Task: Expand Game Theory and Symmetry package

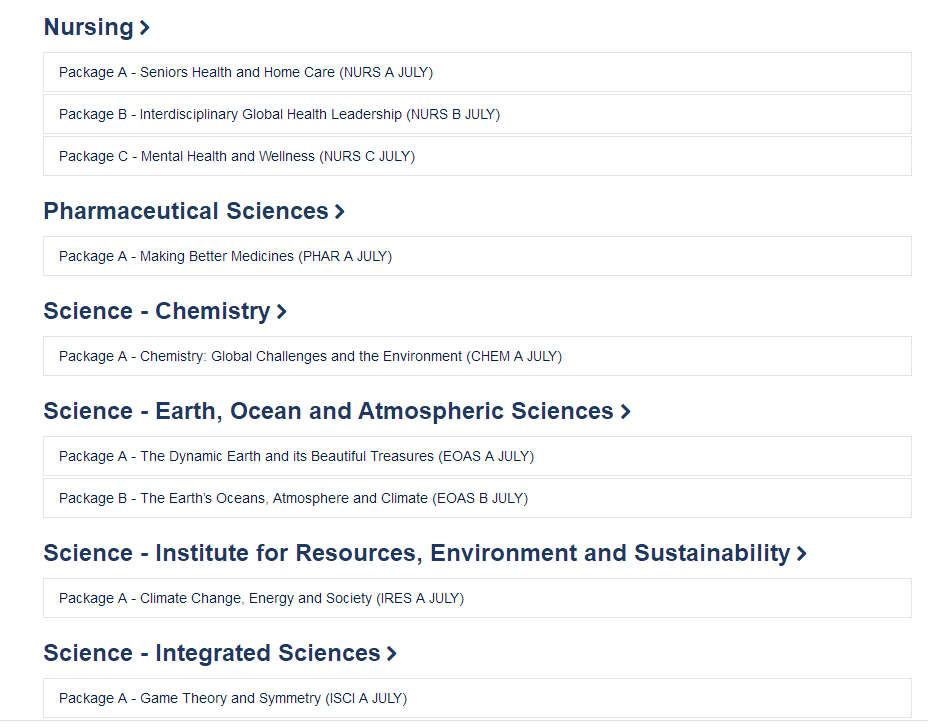Action: 477,699
